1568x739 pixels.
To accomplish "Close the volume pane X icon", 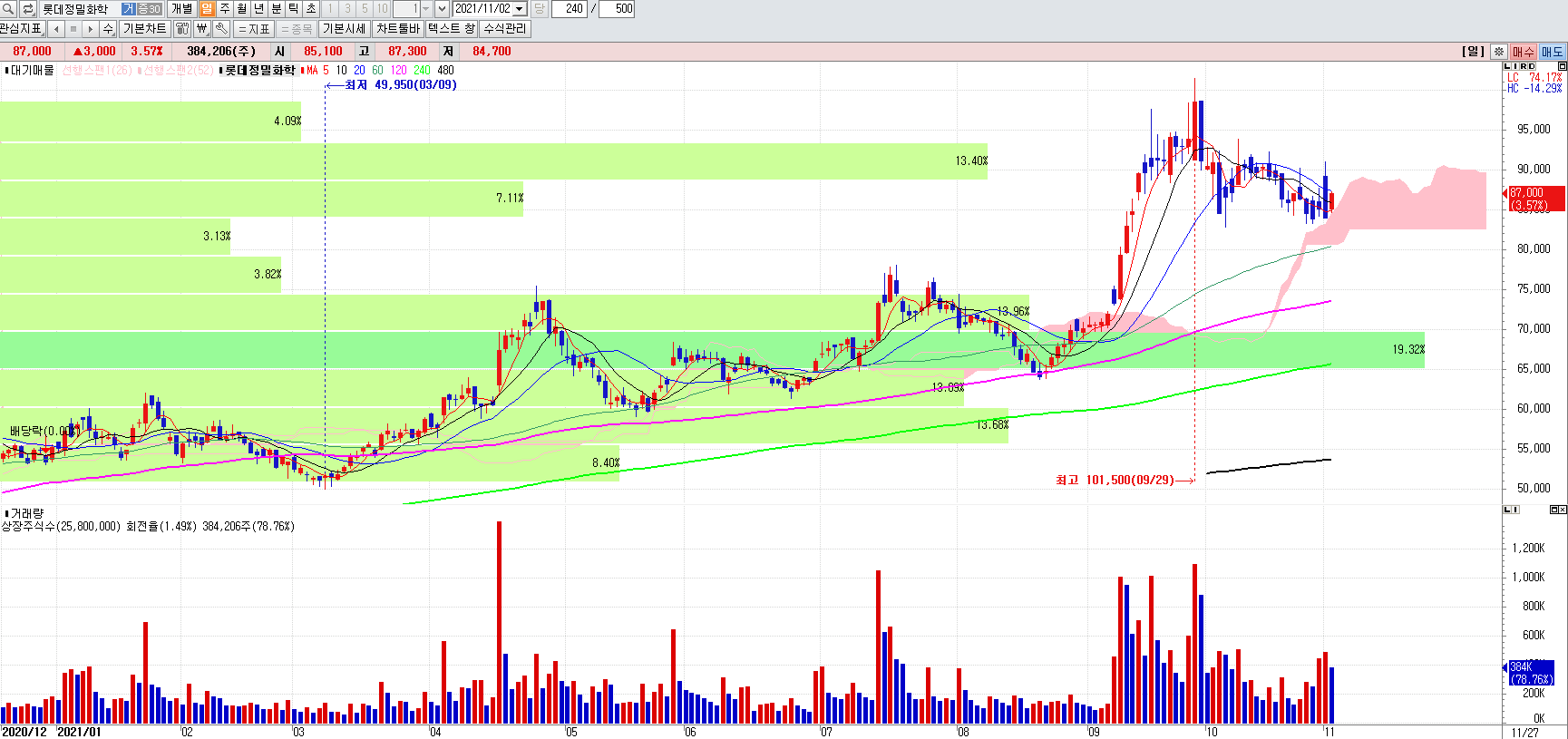I will [1563, 510].
